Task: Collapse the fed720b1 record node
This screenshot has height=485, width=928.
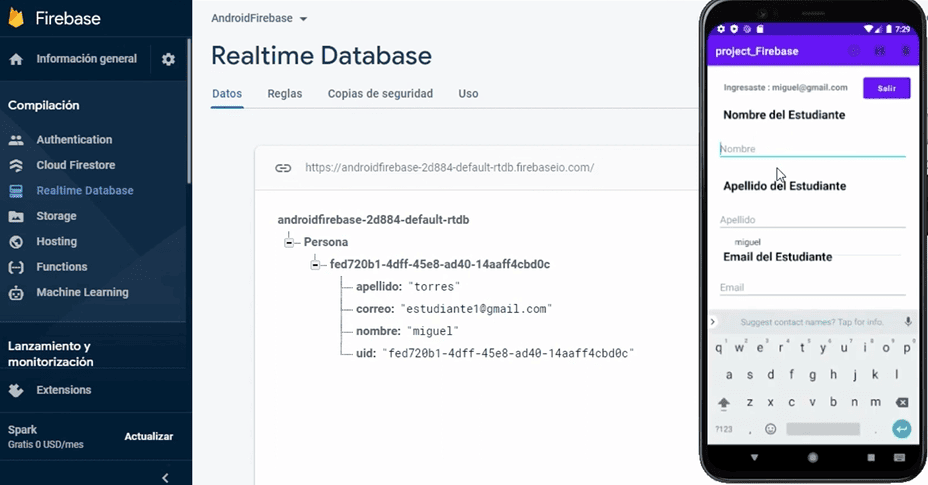Action: [x=315, y=265]
